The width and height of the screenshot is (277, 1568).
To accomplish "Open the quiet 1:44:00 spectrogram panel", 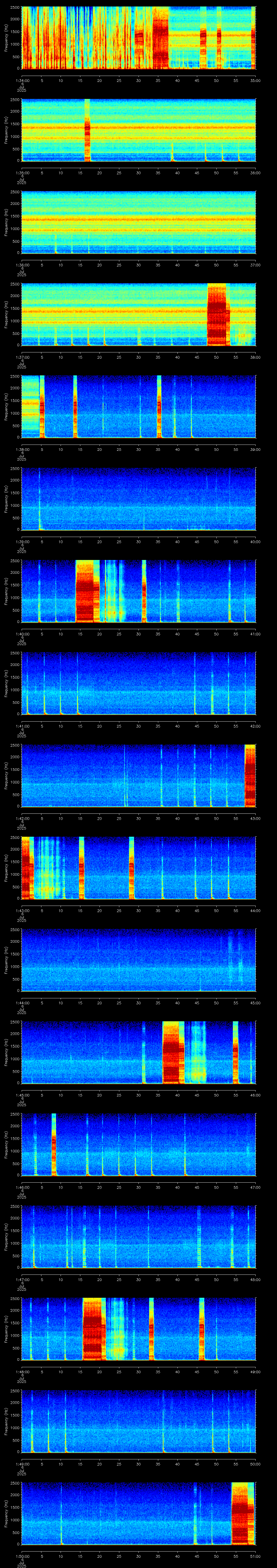I will point(139,960).
